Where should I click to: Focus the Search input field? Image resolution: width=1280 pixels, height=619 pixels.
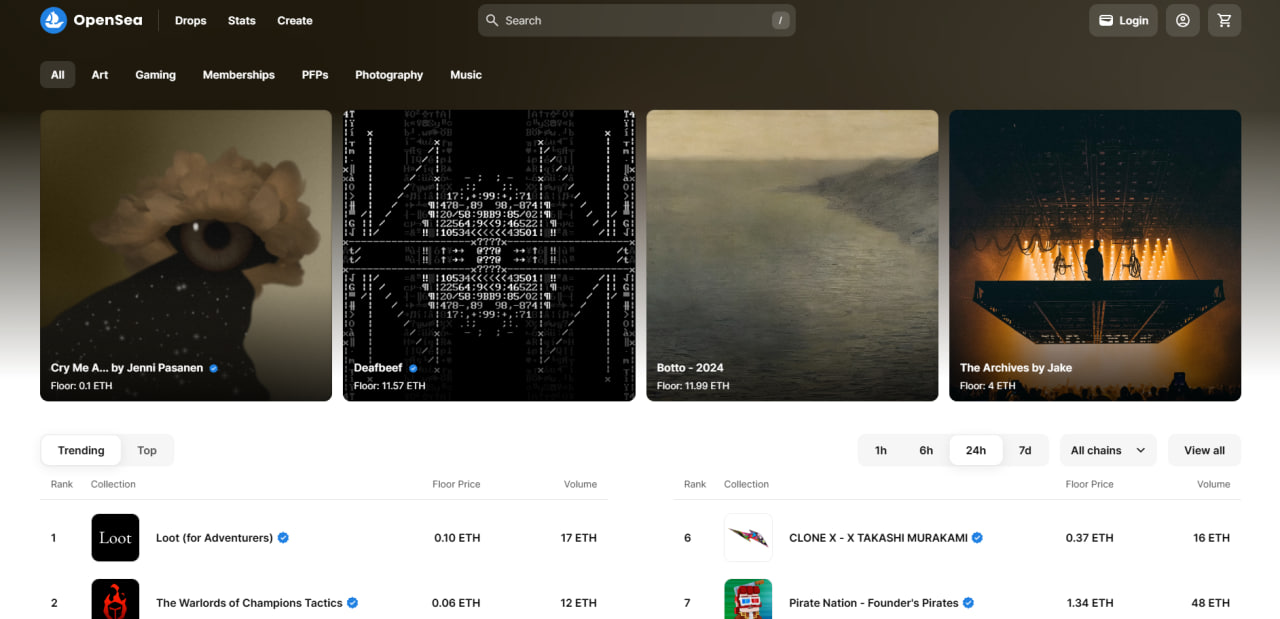(637, 20)
